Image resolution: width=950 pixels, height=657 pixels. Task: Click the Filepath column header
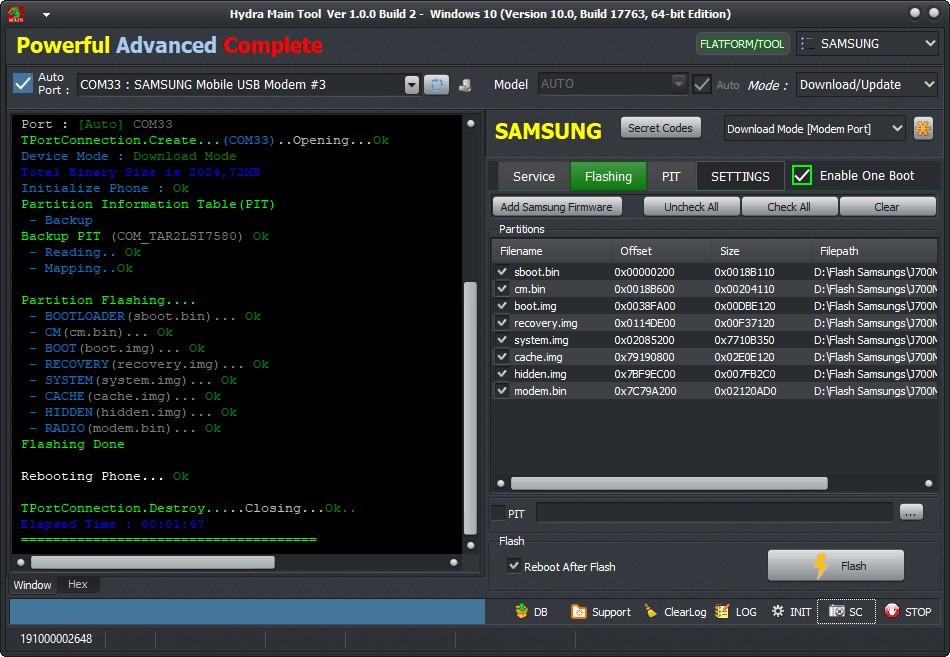tap(874, 251)
